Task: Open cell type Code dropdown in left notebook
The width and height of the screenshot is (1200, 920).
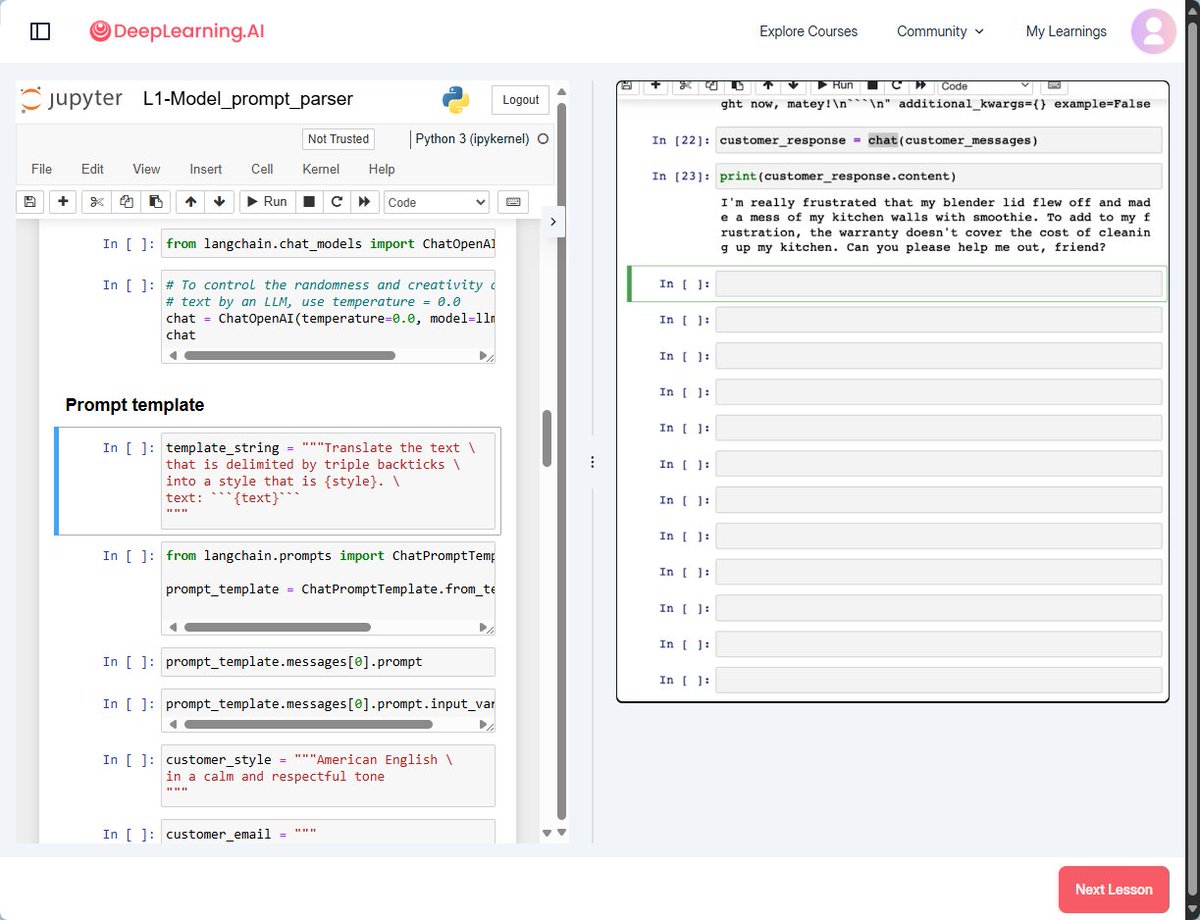Action: click(437, 202)
